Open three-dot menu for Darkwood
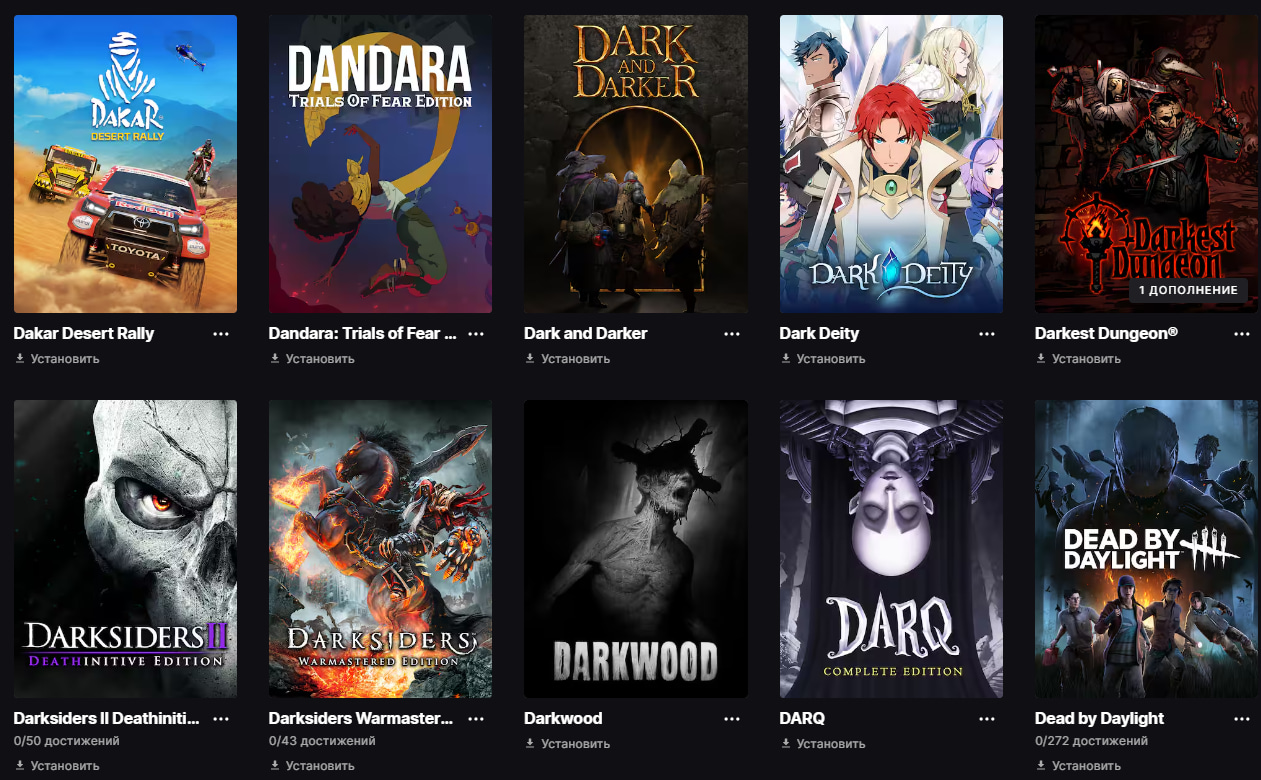This screenshot has width=1261, height=780. click(732, 719)
